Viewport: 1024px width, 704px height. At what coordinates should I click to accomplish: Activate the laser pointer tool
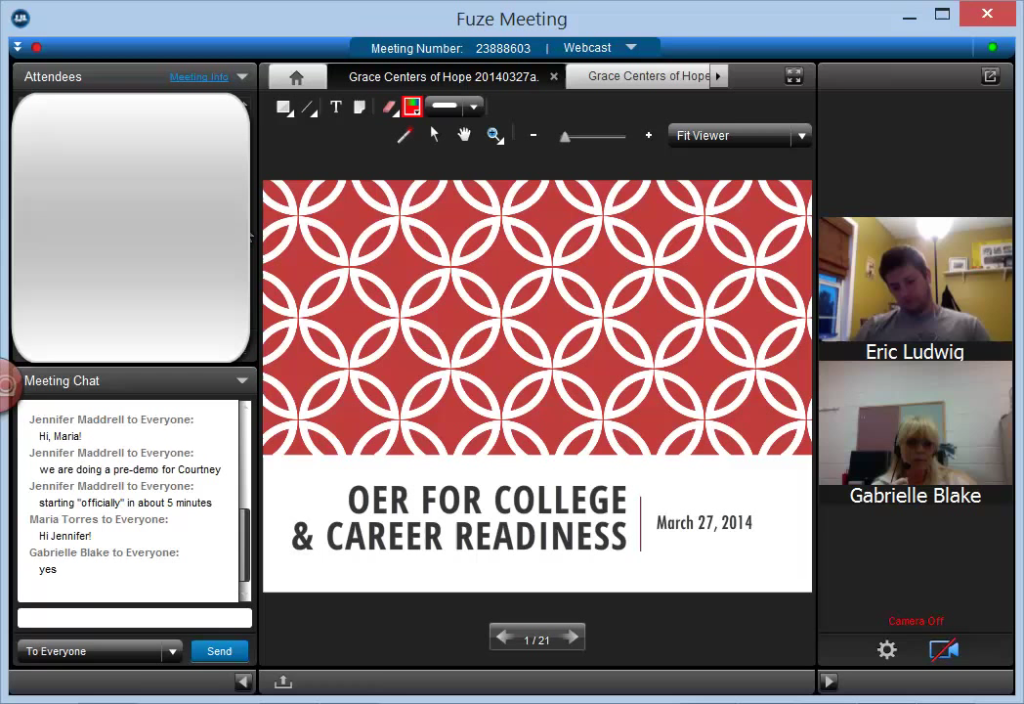click(x=405, y=136)
